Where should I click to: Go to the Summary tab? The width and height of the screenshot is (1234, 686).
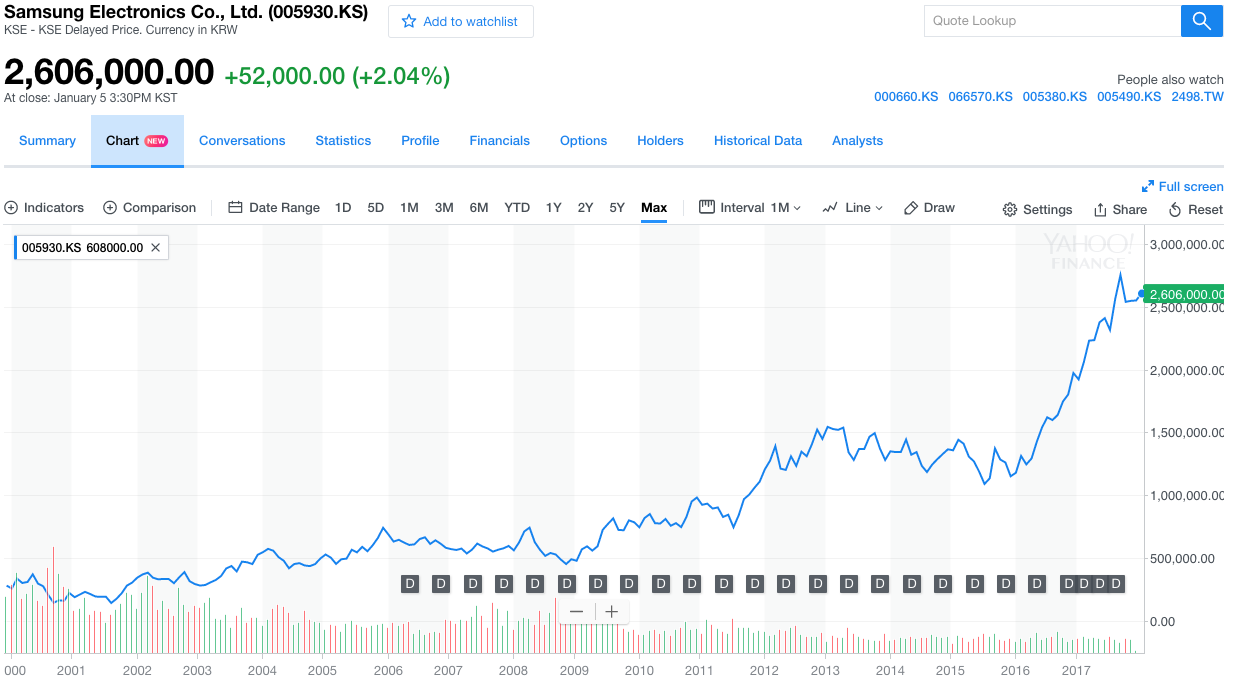[47, 141]
